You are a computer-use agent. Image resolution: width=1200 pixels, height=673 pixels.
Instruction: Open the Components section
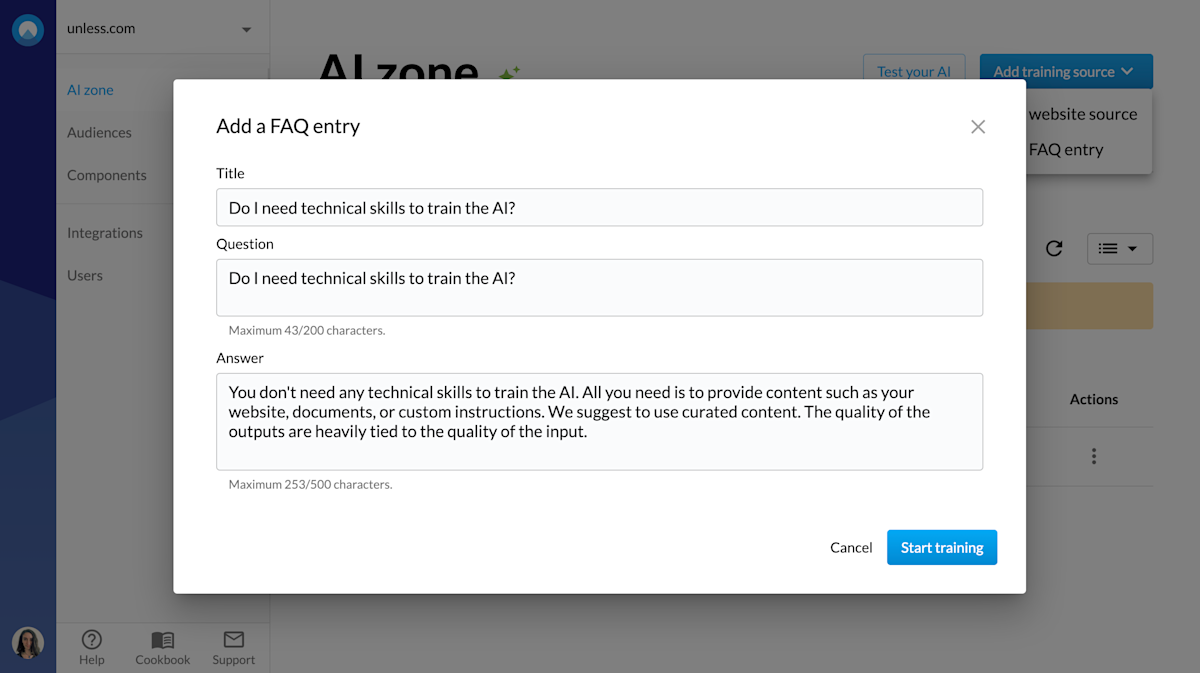coord(107,175)
